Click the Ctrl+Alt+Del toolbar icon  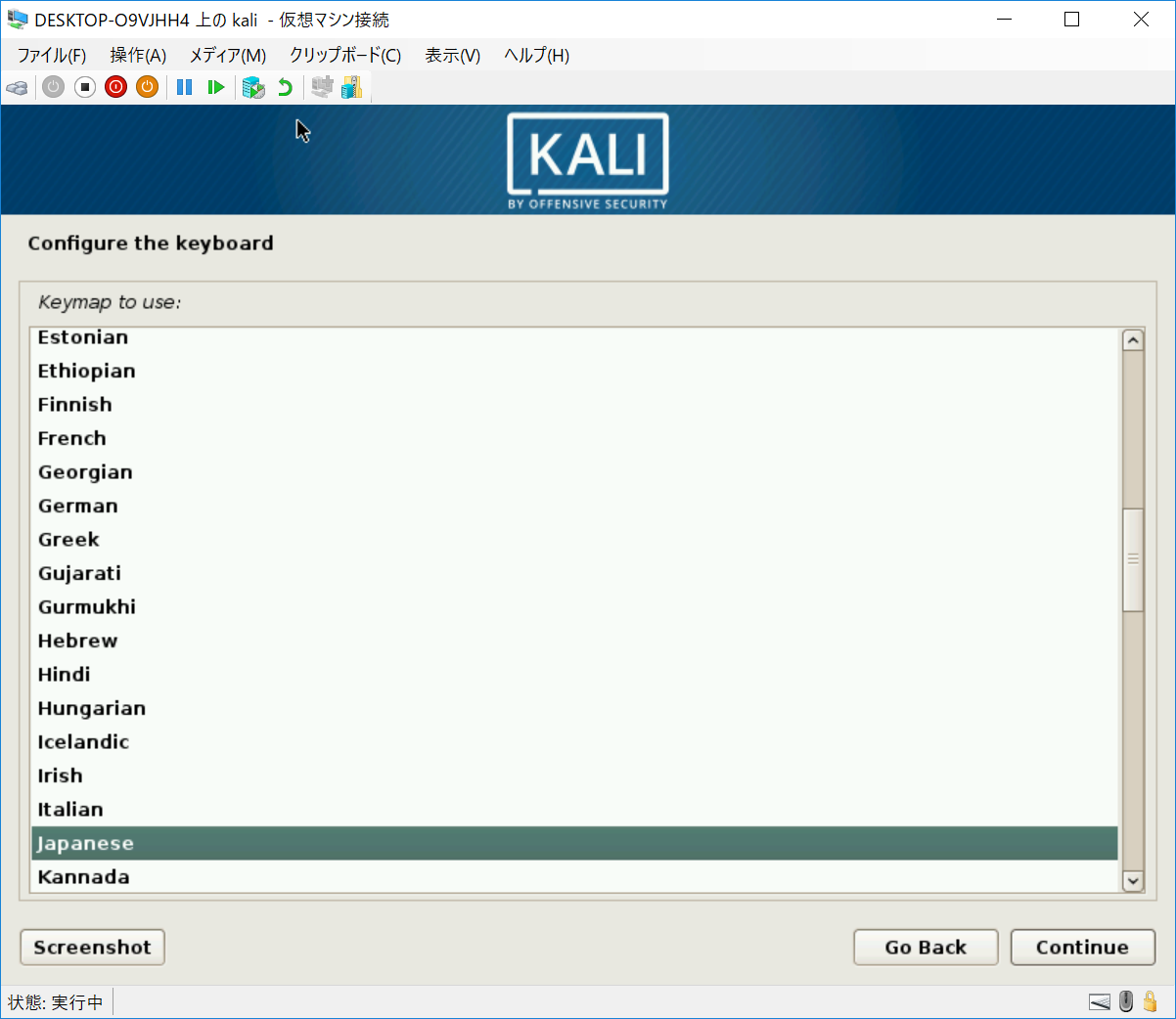17,88
